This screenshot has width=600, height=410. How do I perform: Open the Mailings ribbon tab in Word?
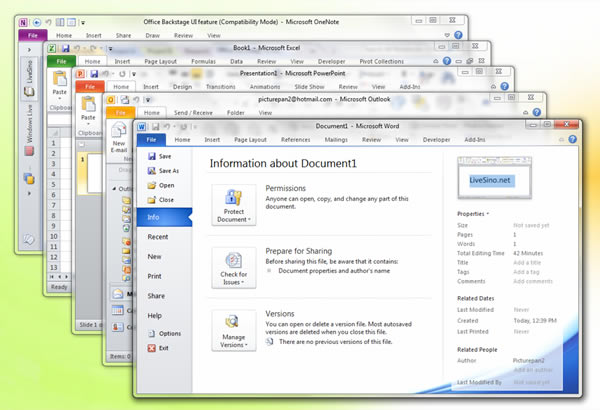coord(337,140)
